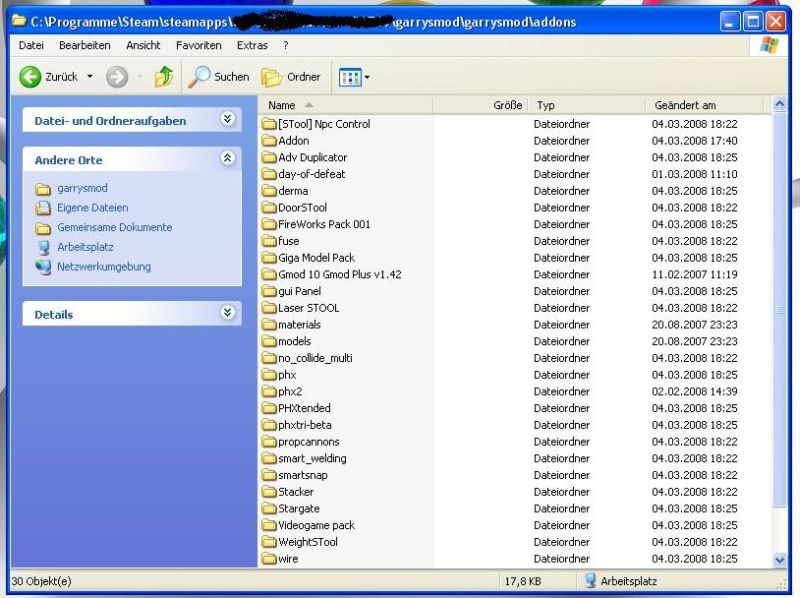Select the PHXtended folder icon
Viewport: 800px width, 598px height.
click(x=269, y=408)
